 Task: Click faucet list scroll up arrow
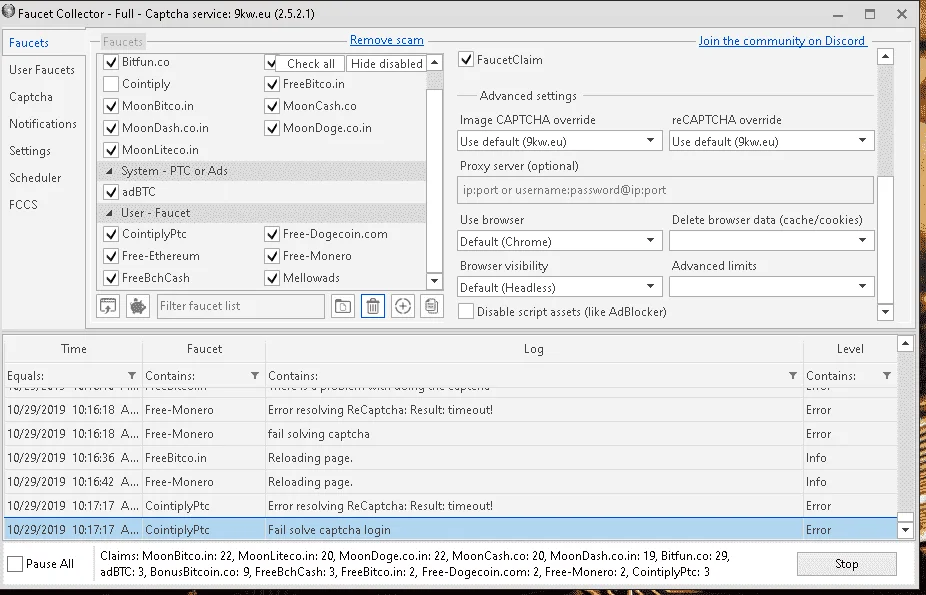pyautogui.click(x=435, y=63)
